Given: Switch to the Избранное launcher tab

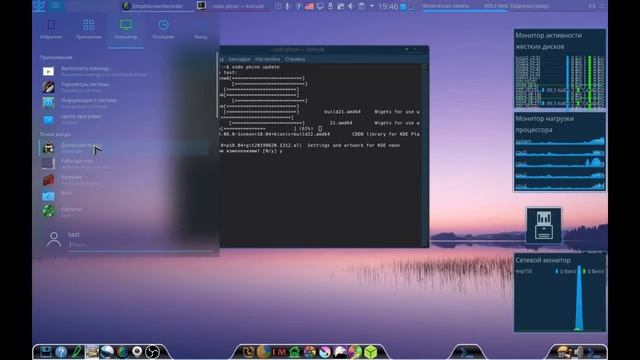Looking at the screenshot, I should [51, 29].
